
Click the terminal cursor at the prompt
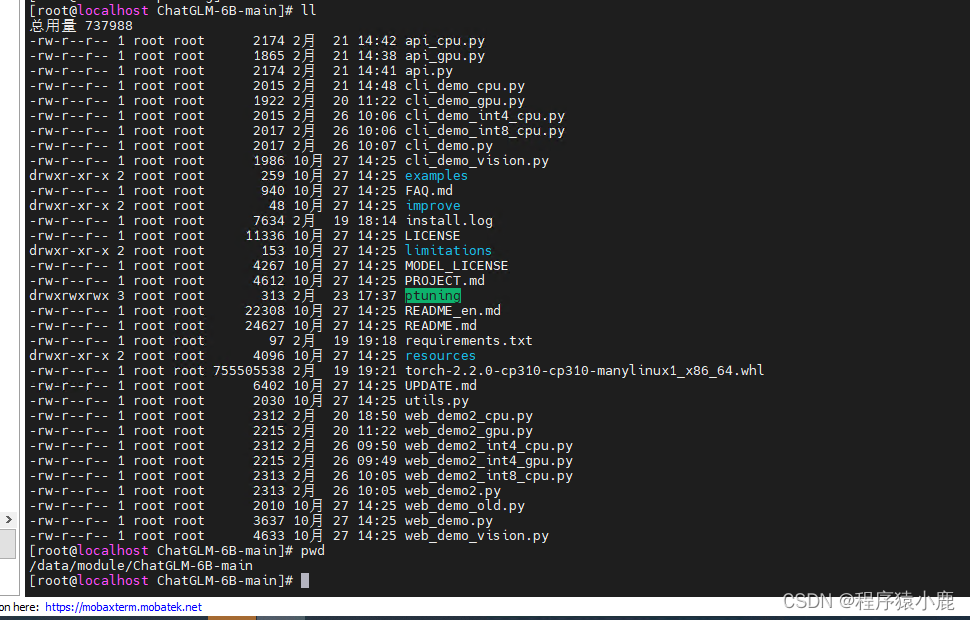click(304, 580)
